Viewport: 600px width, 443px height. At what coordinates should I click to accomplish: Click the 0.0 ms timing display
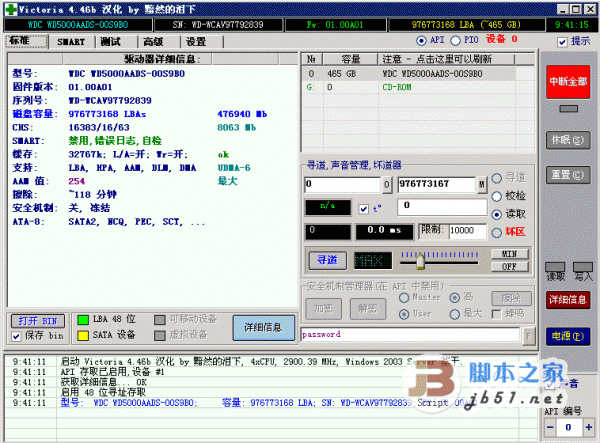coord(384,231)
